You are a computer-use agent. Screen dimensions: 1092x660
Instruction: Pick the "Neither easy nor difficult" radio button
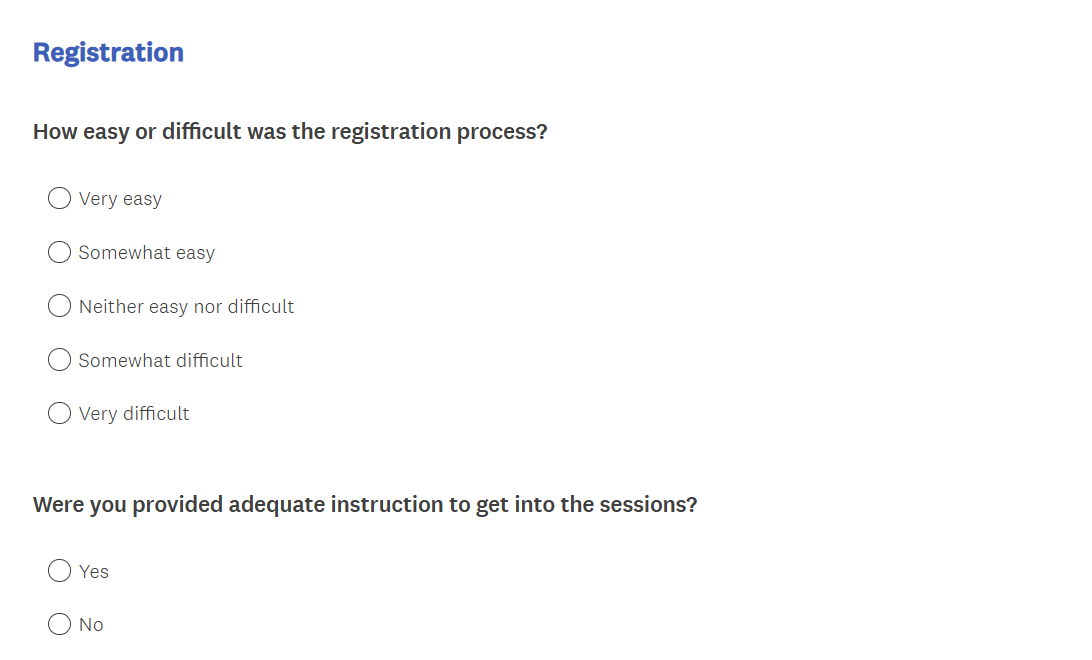pyautogui.click(x=60, y=306)
